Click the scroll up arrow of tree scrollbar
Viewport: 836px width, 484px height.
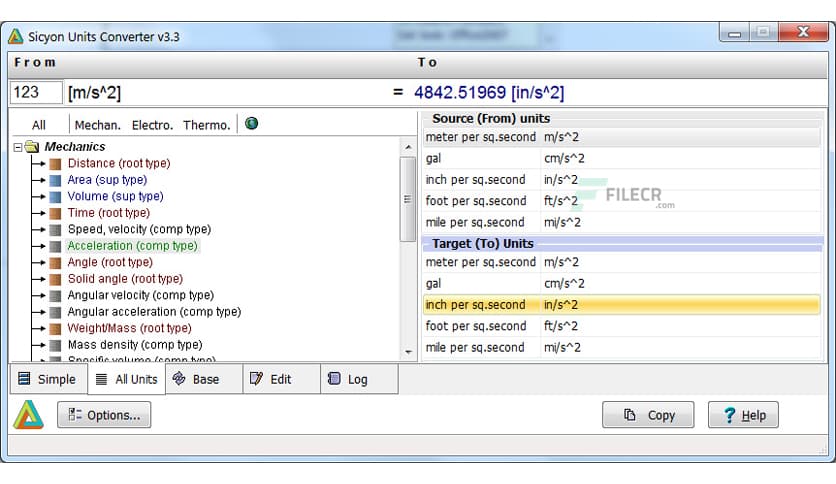click(408, 147)
